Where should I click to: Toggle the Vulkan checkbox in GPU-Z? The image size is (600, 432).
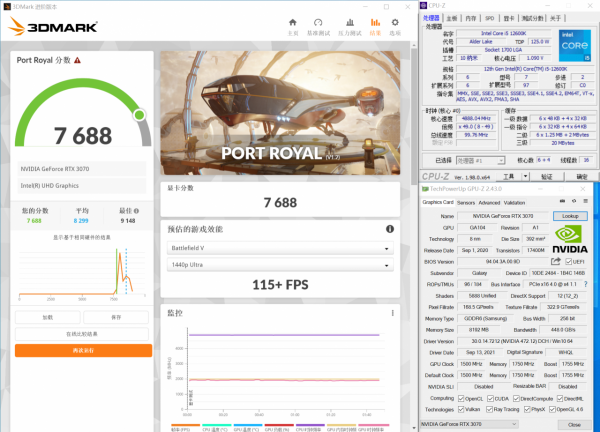(x=461, y=409)
